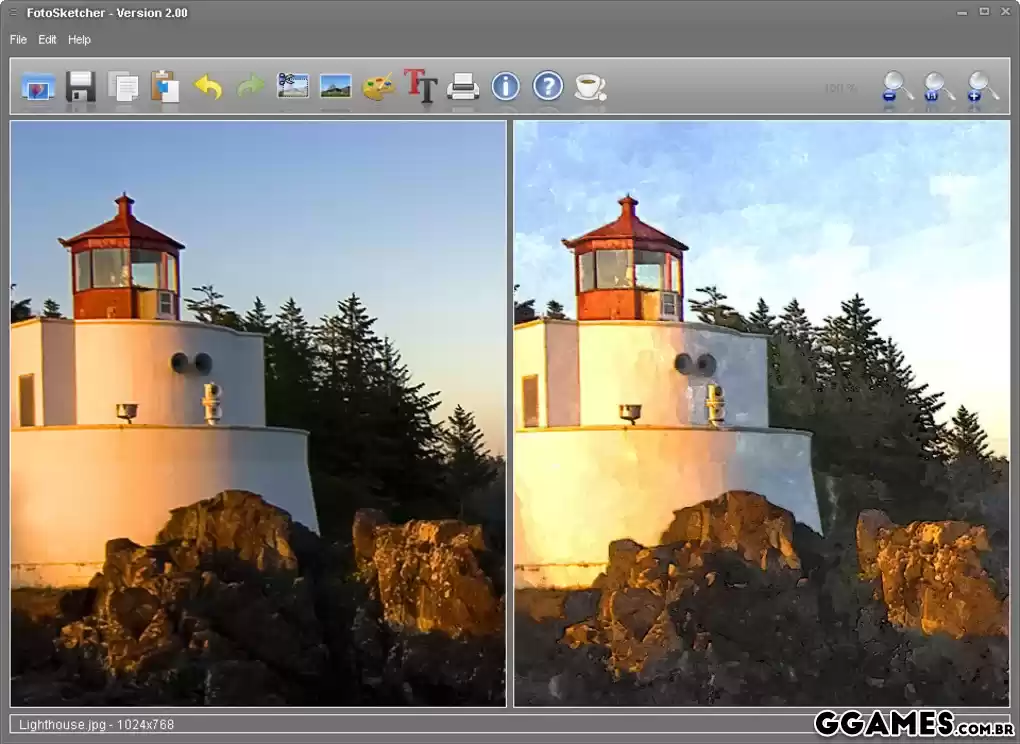The width and height of the screenshot is (1020, 744).
Task: Copy the drawing to clipboard
Action: (123, 87)
